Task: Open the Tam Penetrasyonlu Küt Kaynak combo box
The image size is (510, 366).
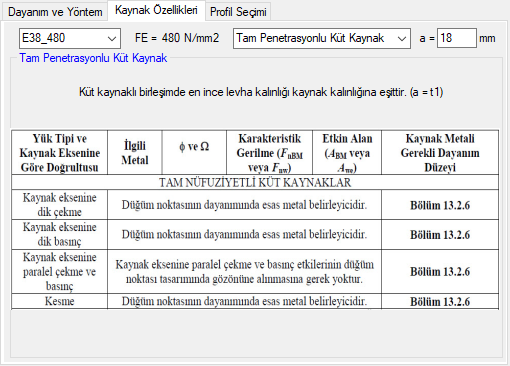Action: (x=322, y=38)
